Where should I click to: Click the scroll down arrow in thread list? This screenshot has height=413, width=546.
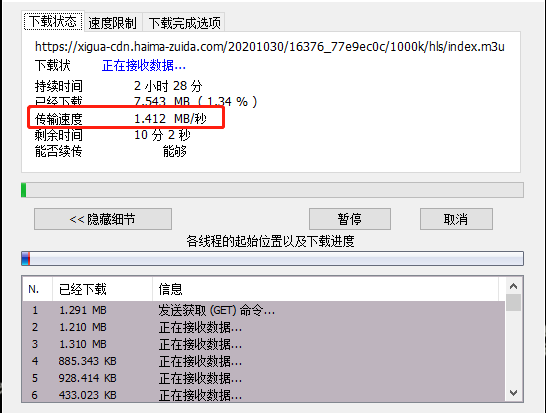click(x=513, y=393)
